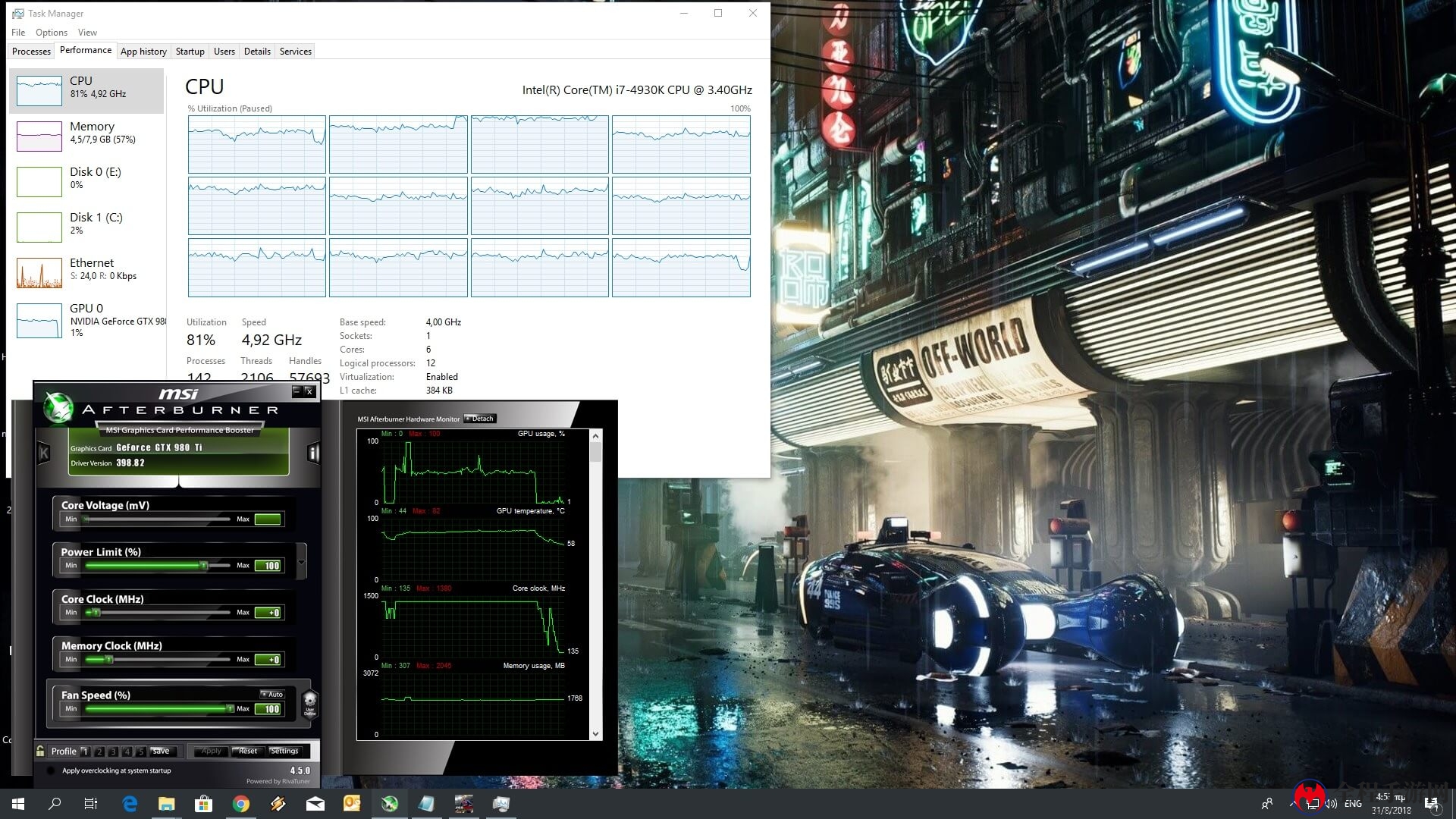Screen dimensions: 1456x819
Task: Select Afterburner profile slot 1
Action: point(85,752)
